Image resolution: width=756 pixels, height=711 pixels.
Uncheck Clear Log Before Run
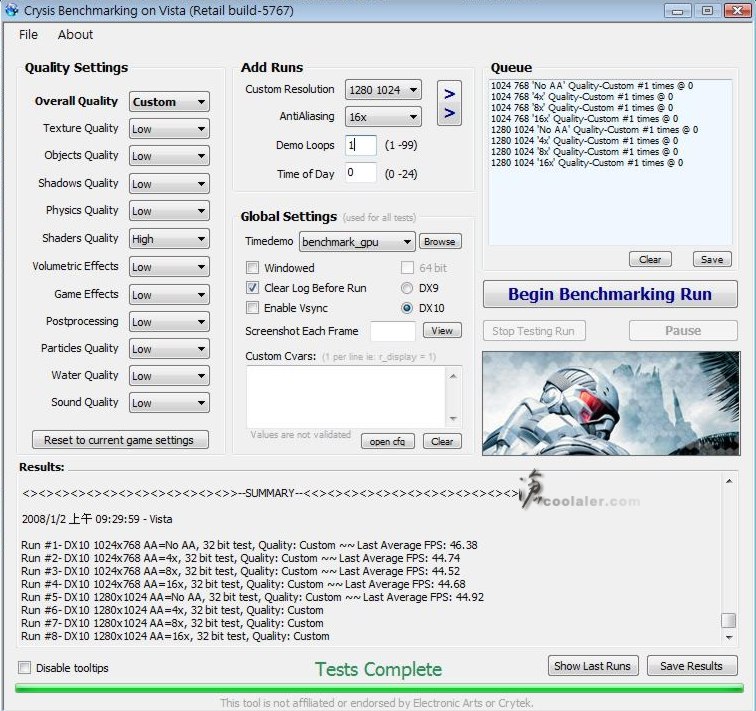pyautogui.click(x=252, y=288)
